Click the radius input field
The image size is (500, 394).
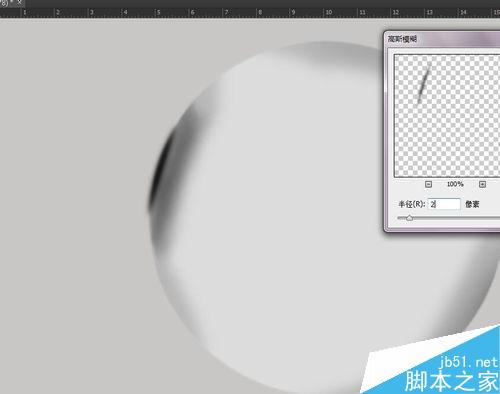click(444, 204)
